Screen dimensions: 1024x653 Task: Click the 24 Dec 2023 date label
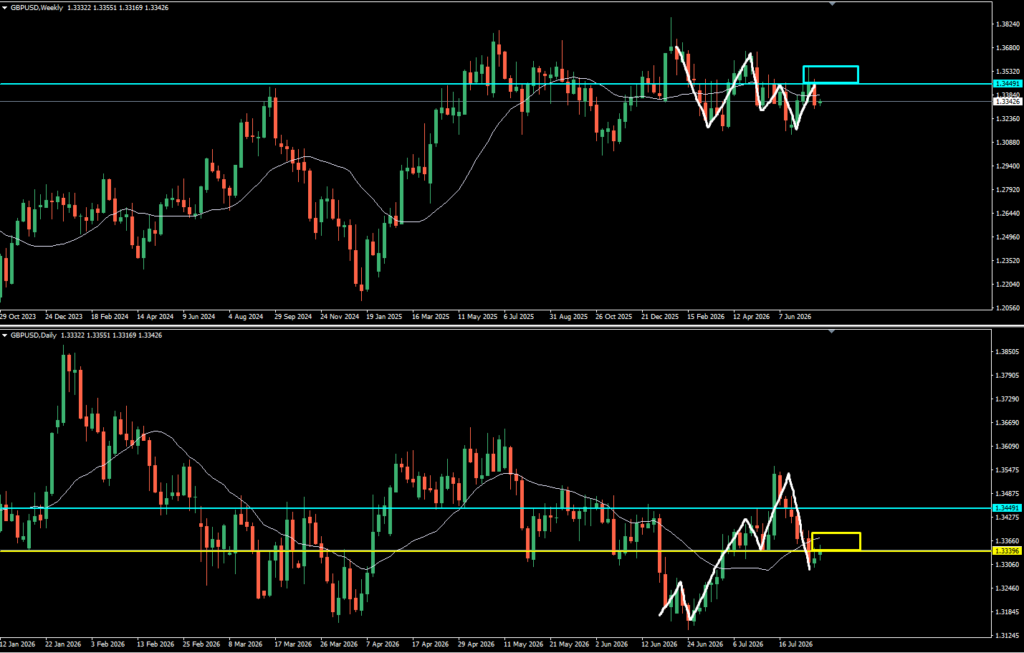[x=64, y=317]
